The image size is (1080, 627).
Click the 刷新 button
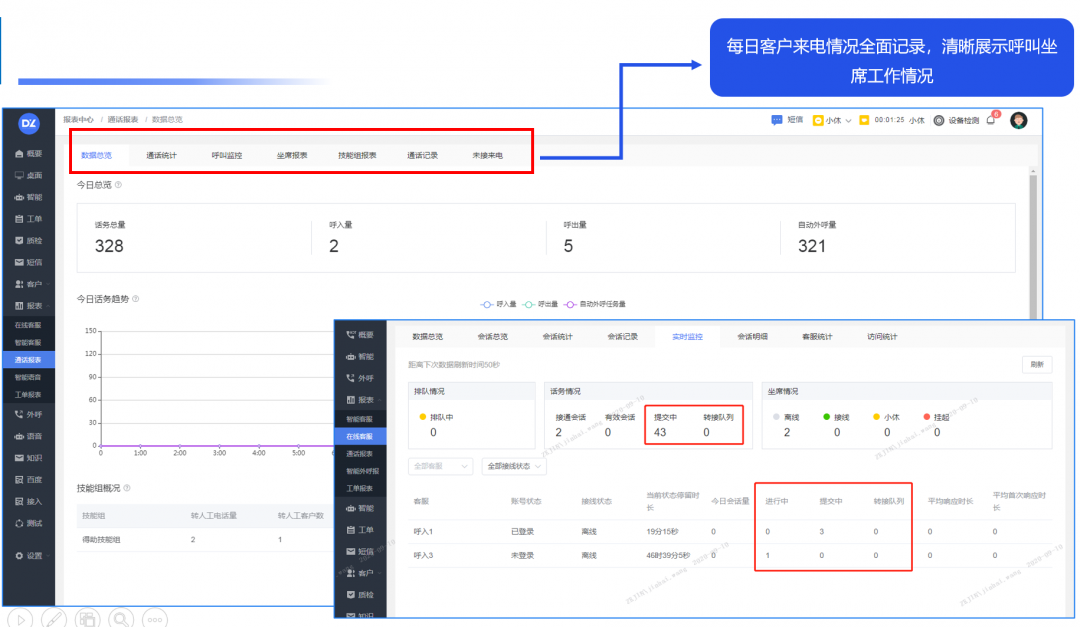pyautogui.click(x=1037, y=365)
